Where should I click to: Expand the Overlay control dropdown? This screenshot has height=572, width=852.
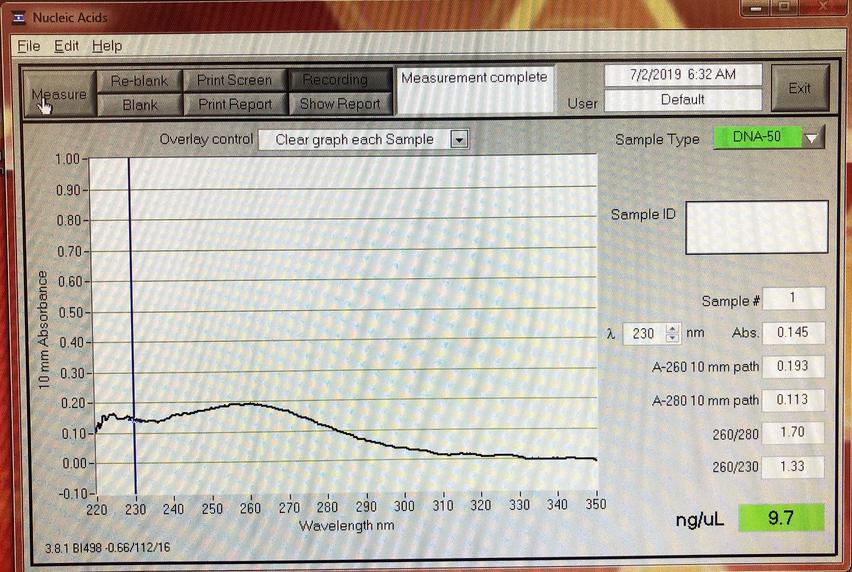(459, 140)
